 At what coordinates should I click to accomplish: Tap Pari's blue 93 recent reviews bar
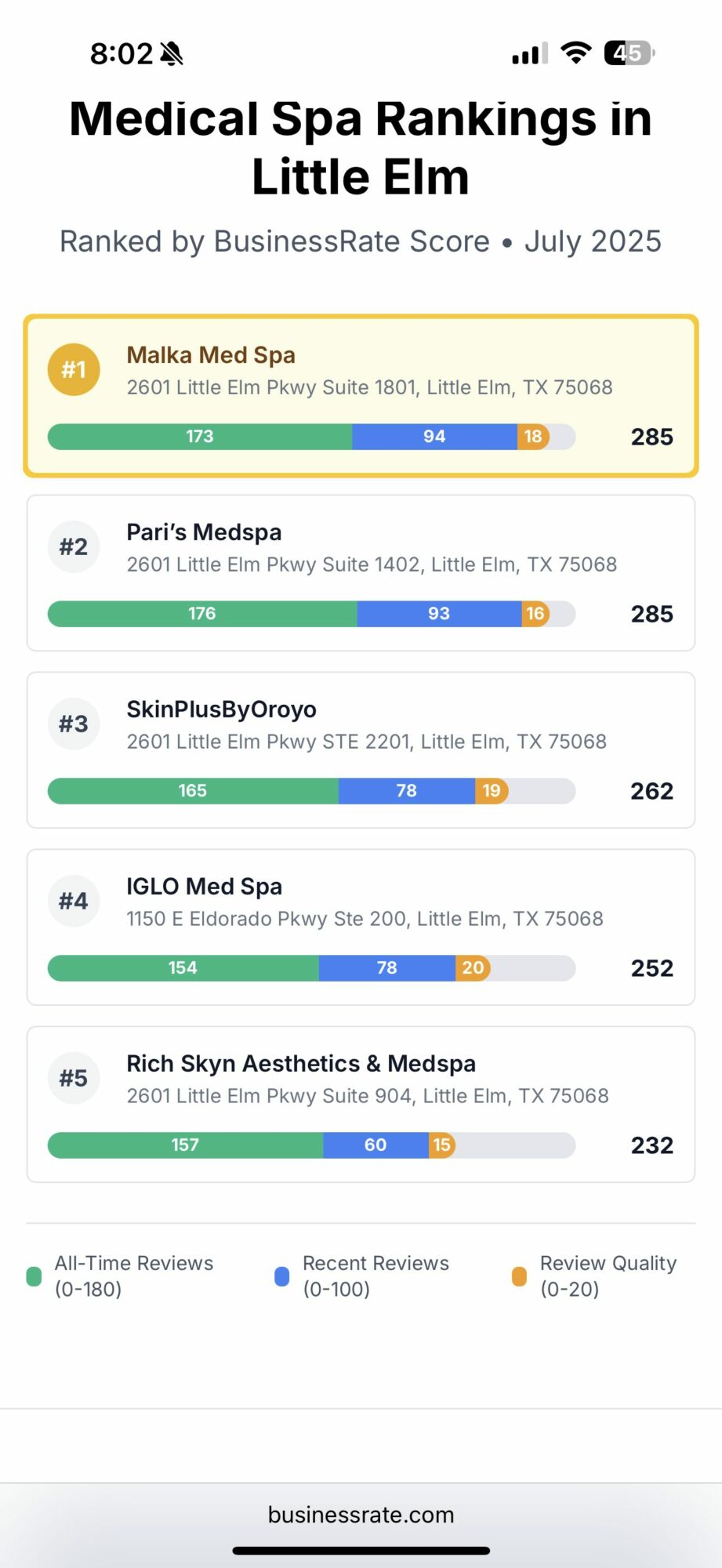coord(439,614)
